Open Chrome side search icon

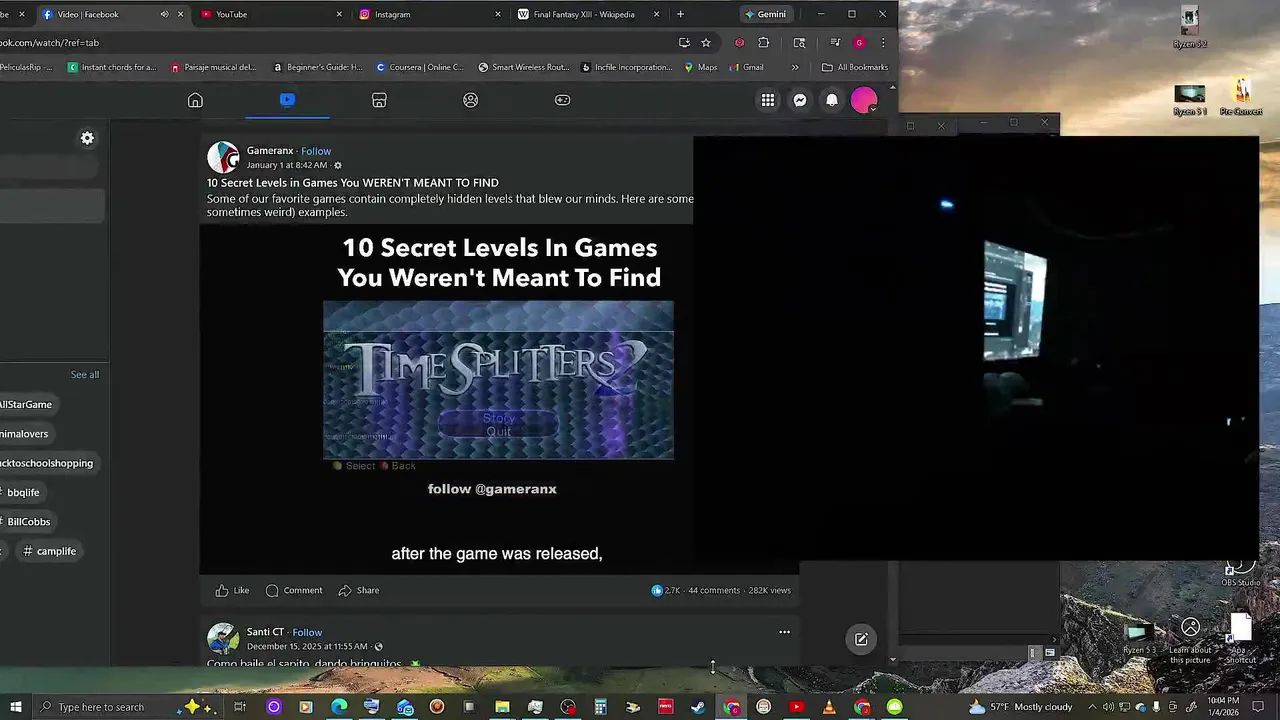tap(799, 43)
